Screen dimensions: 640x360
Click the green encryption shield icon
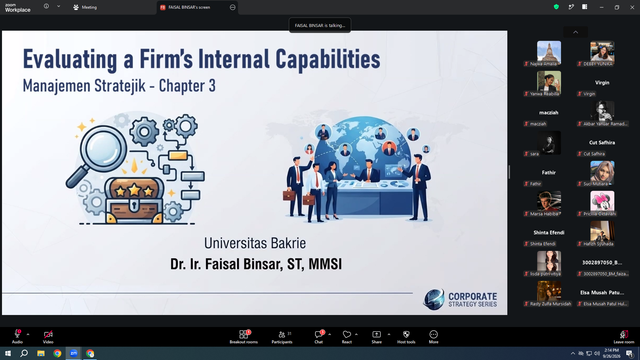click(556, 7)
